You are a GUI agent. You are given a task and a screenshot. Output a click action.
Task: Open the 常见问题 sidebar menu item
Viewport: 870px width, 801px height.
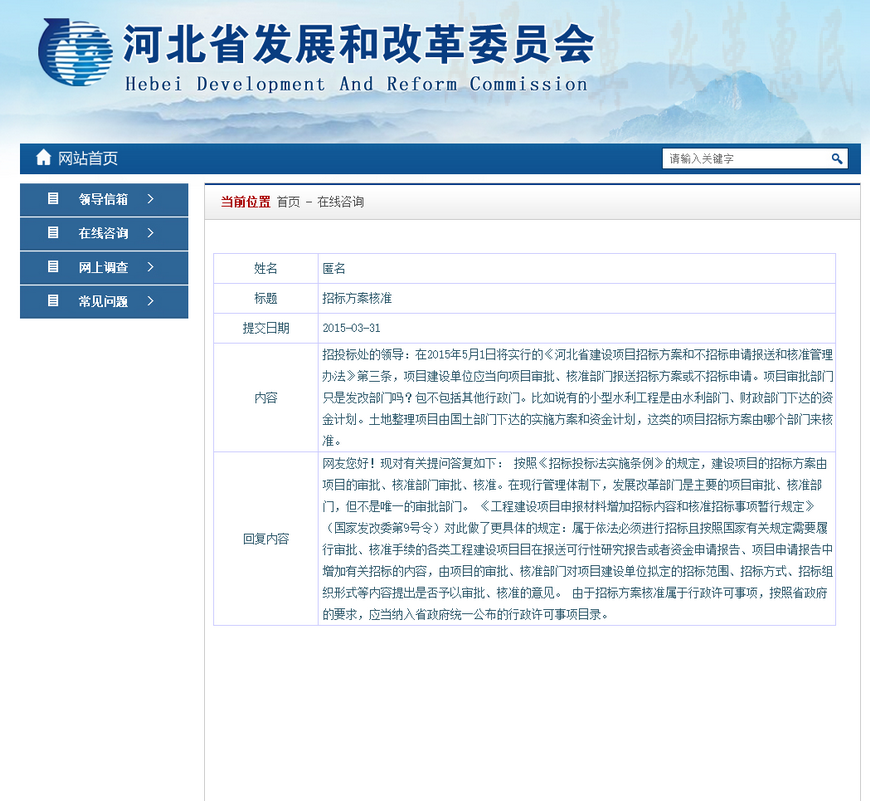pos(104,301)
